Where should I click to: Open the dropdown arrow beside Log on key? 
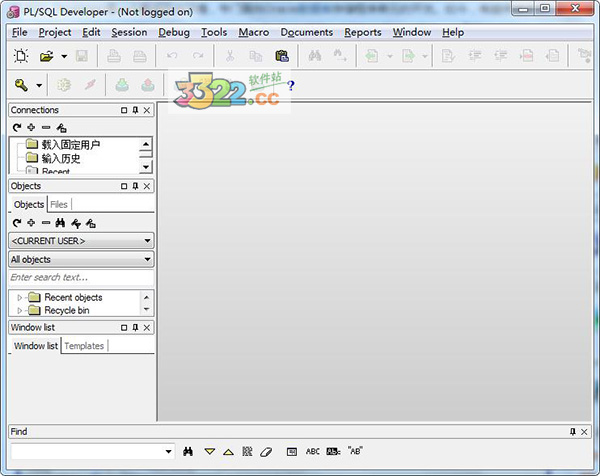coord(39,85)
